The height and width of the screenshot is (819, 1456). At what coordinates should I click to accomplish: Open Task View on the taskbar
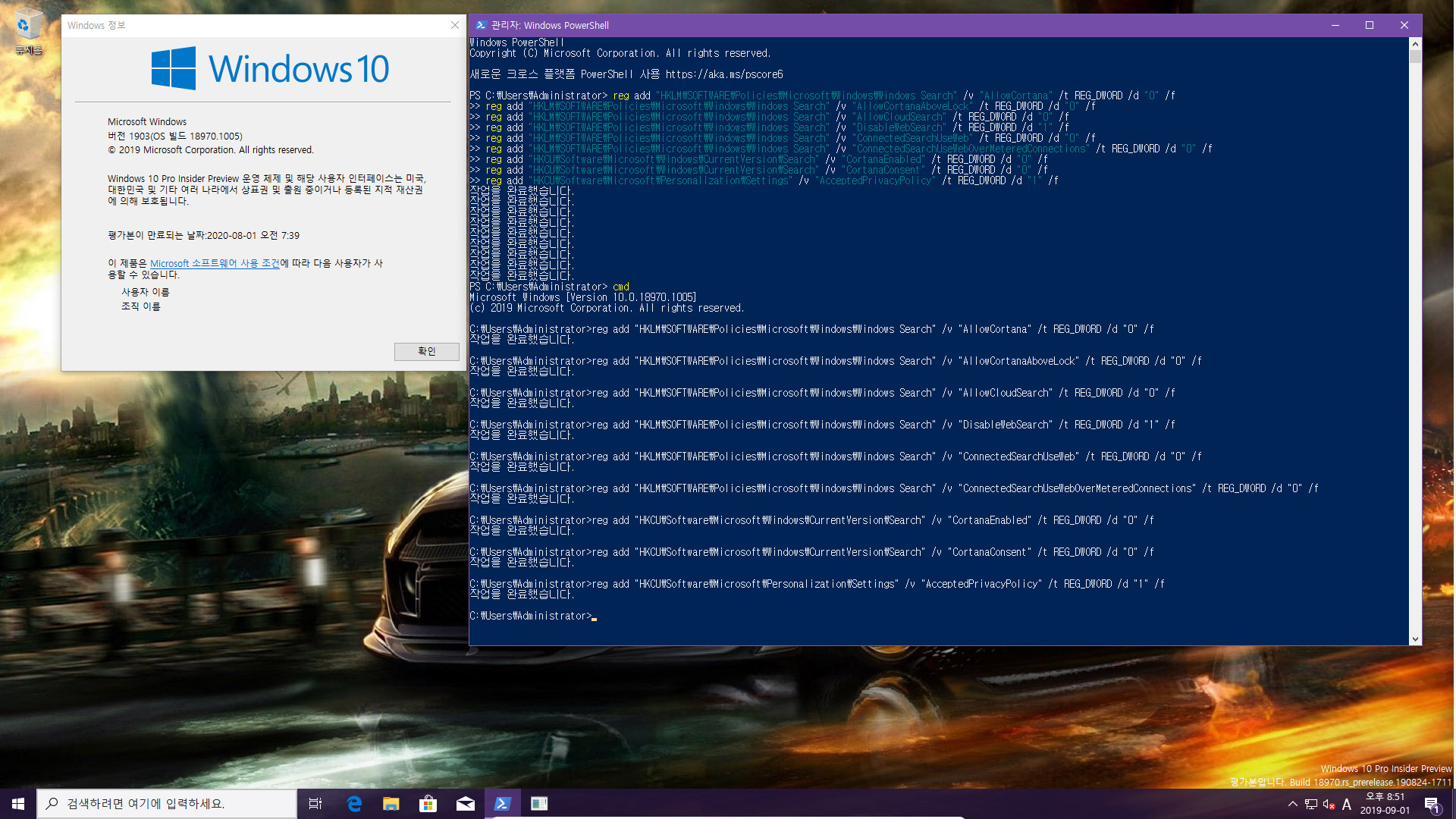[315, 804]
